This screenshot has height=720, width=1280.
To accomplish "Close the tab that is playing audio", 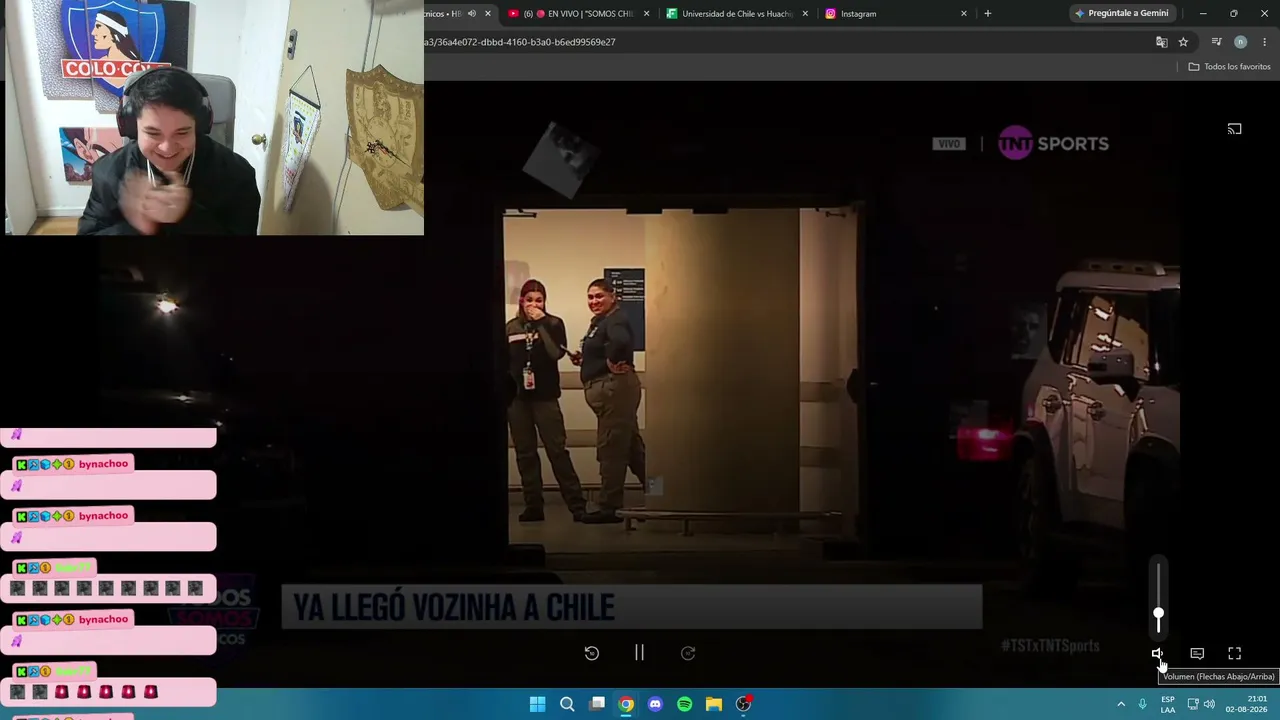I will point(488,14).
